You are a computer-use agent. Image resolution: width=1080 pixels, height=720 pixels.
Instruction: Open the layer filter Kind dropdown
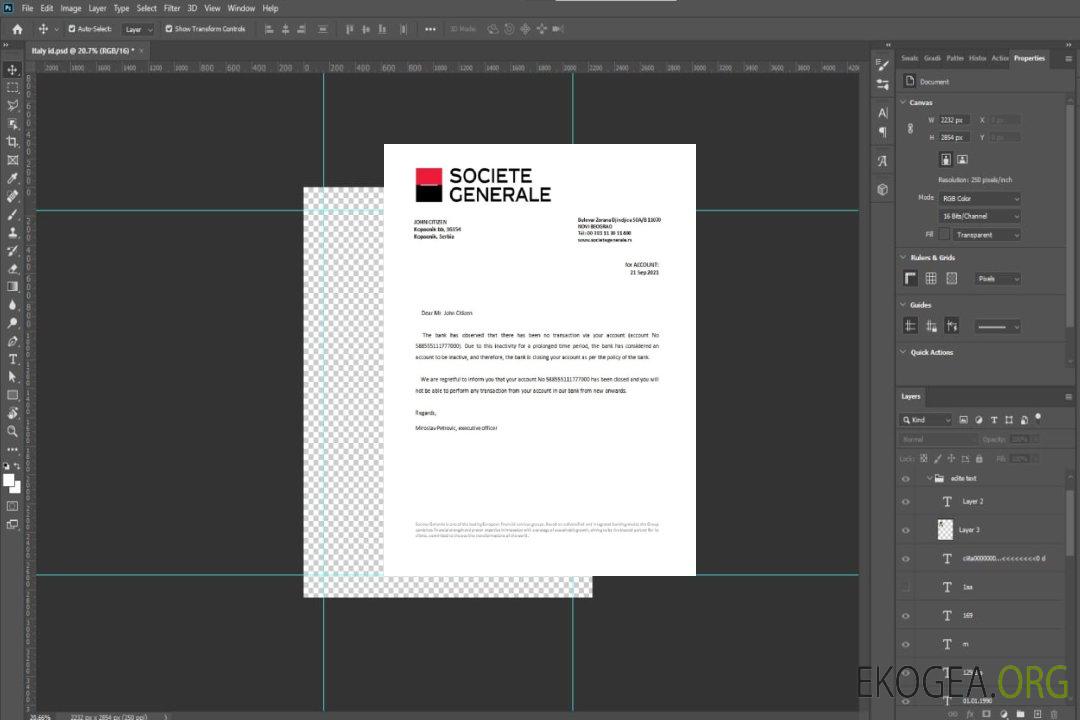point(926,420)
